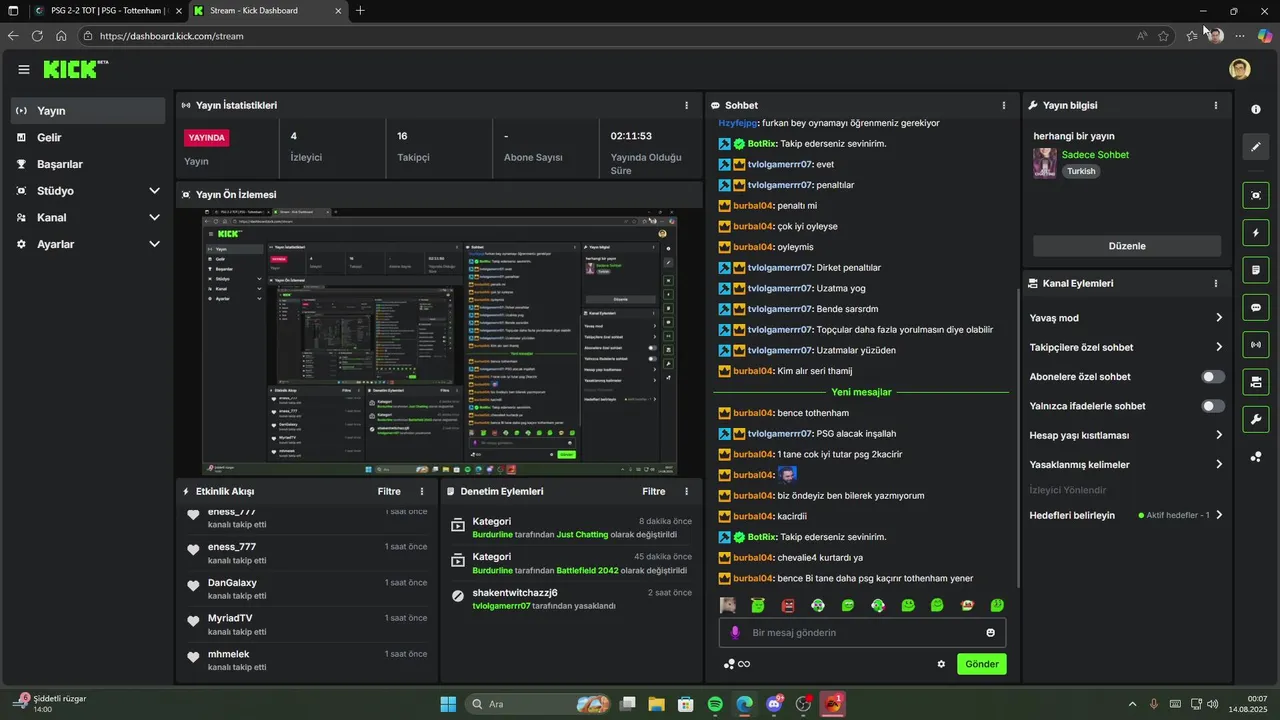This screenshot has height=720, width=1280.
Task: Open Etkinlik Akışı panel three-dot menu
Action: click(422, 491)
